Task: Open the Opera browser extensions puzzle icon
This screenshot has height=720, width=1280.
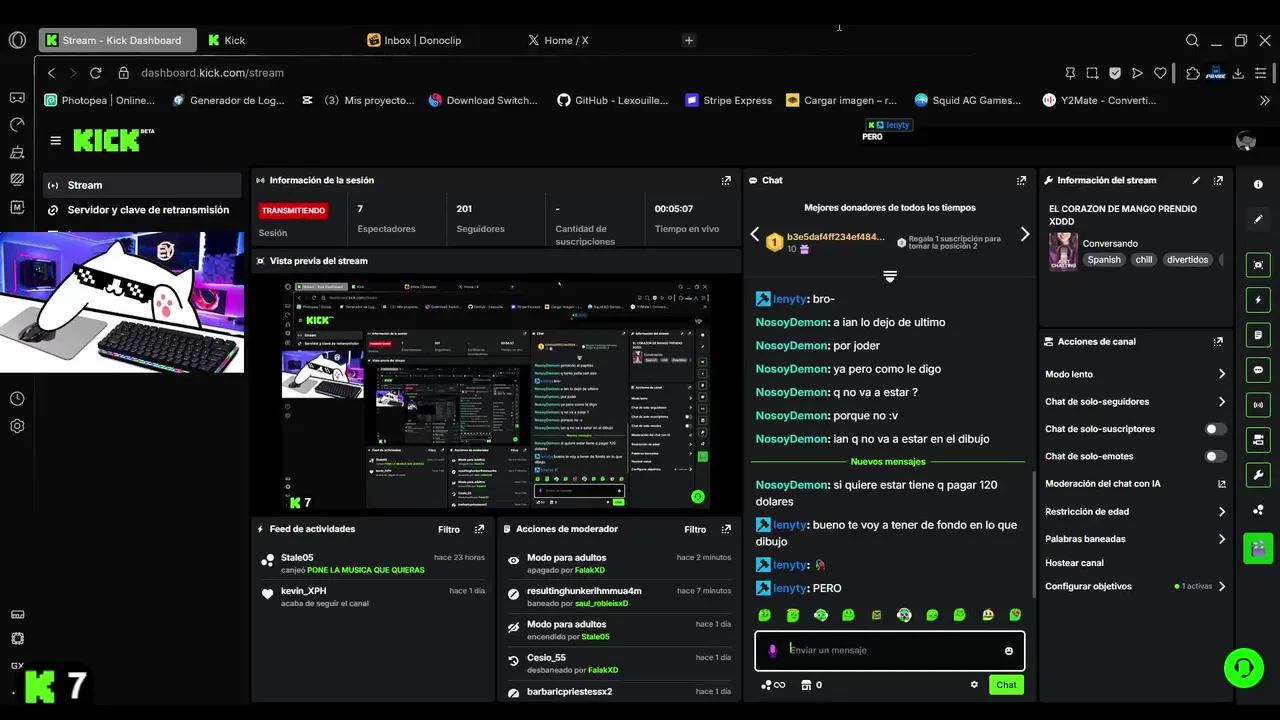Action: click(1193, 73)
